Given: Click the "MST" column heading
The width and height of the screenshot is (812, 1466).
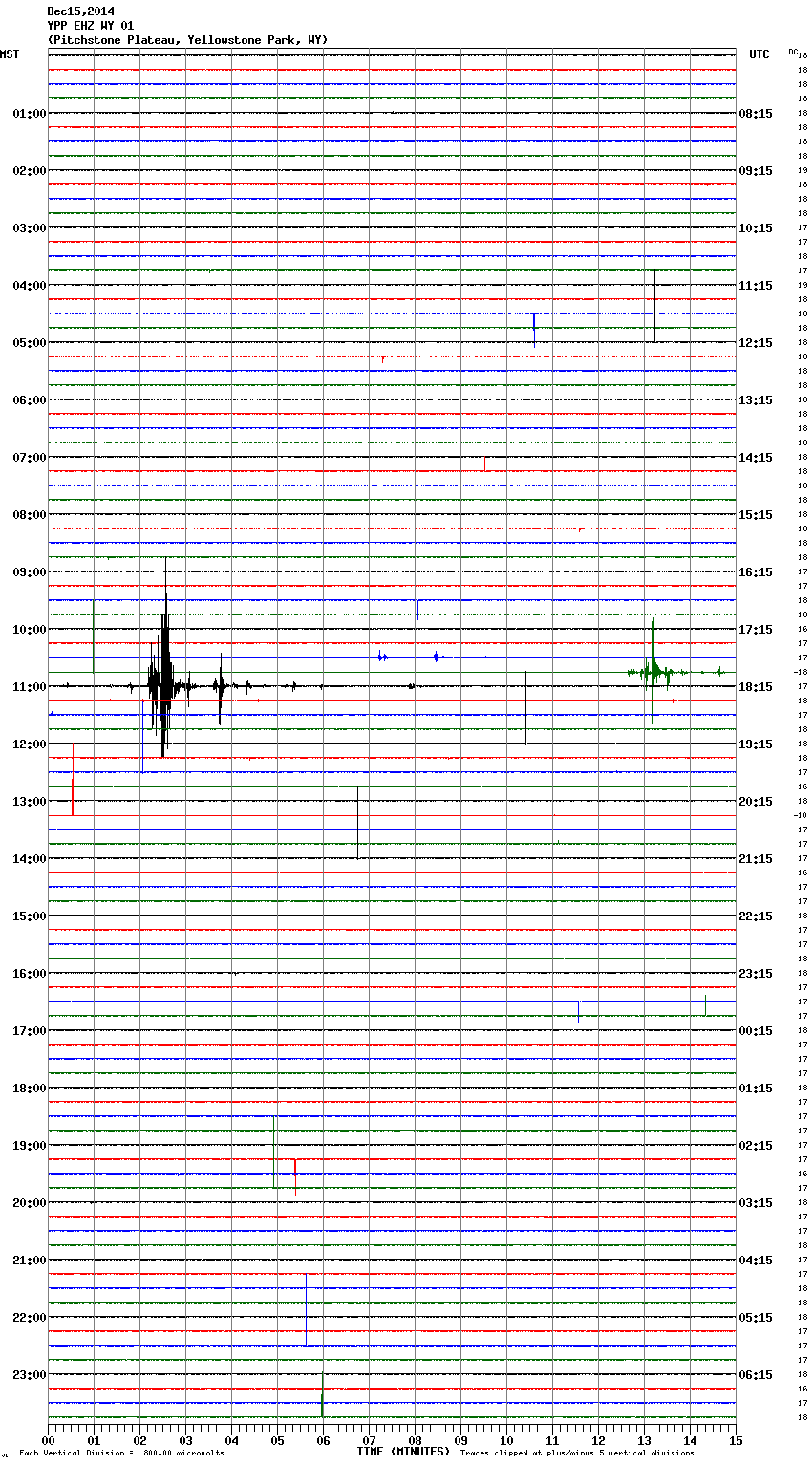Looking at the screenshot, I should point(10,54).
